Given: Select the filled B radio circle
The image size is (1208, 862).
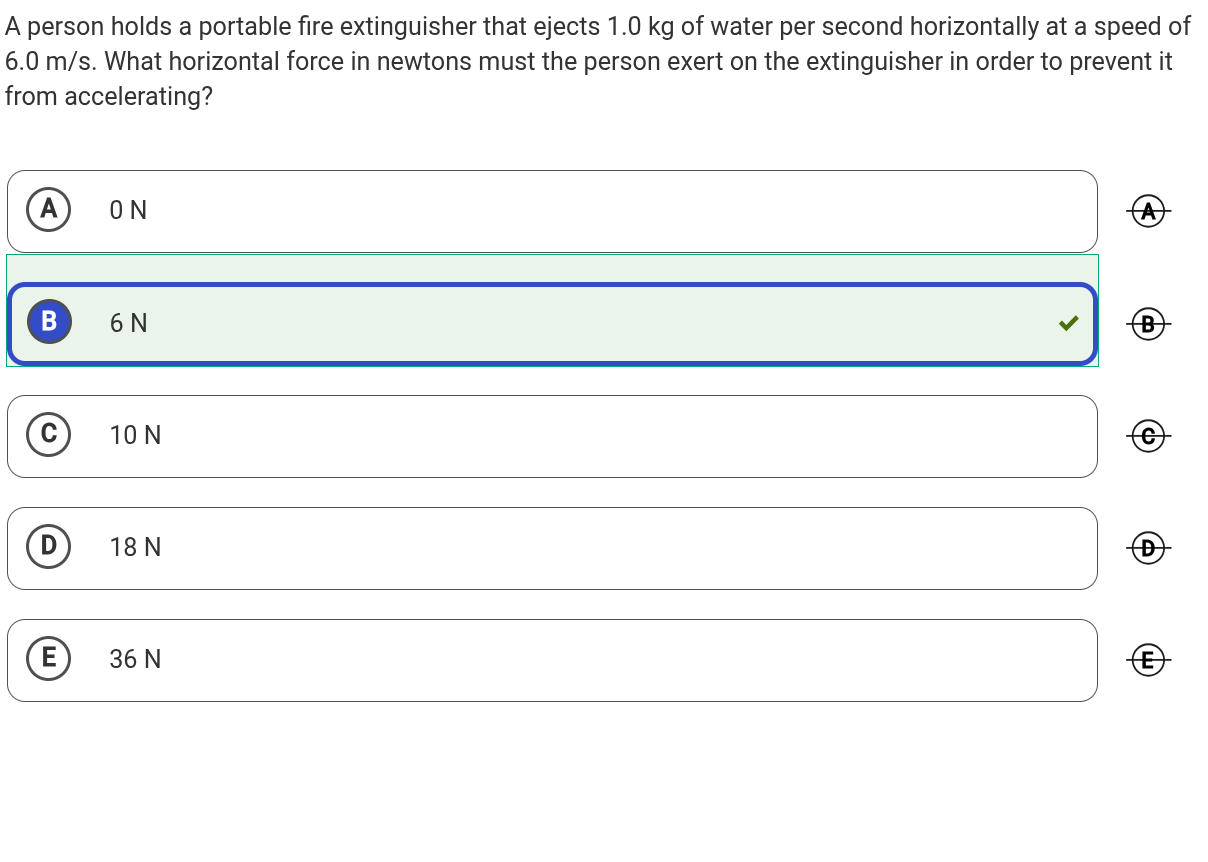Looking at the screenshot, I should coord(49,322).
